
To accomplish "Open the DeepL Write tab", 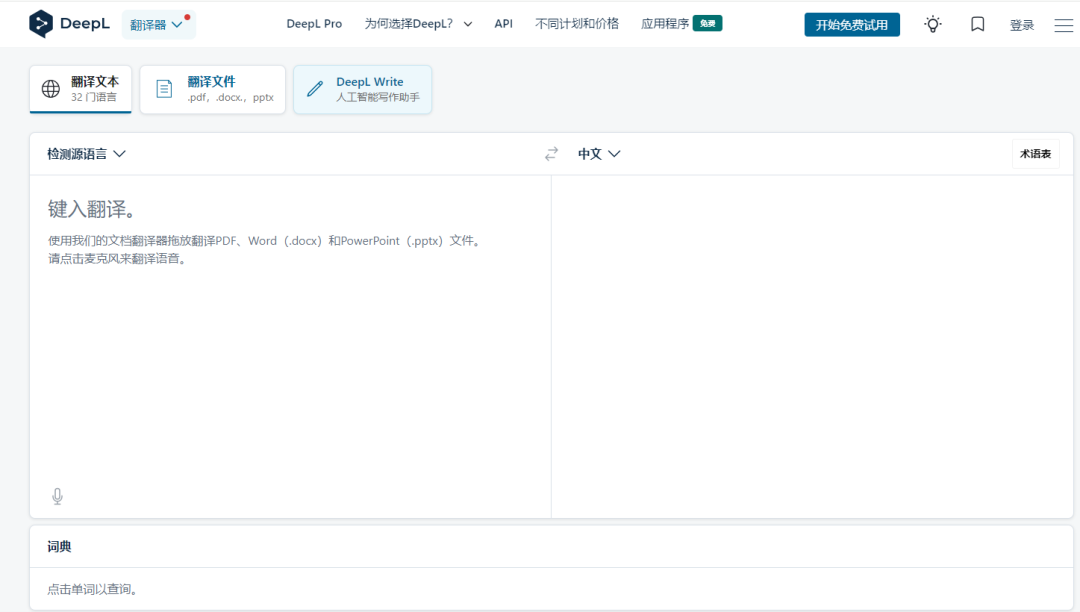I will pyautogui.click(x=362, y=89).
